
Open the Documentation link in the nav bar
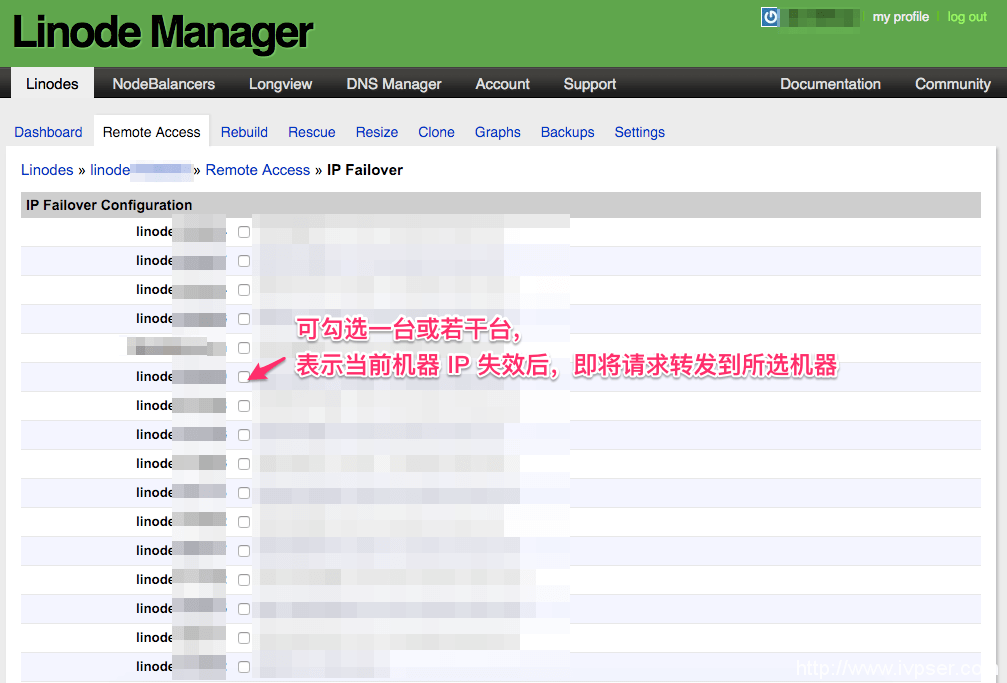point(830,84)
